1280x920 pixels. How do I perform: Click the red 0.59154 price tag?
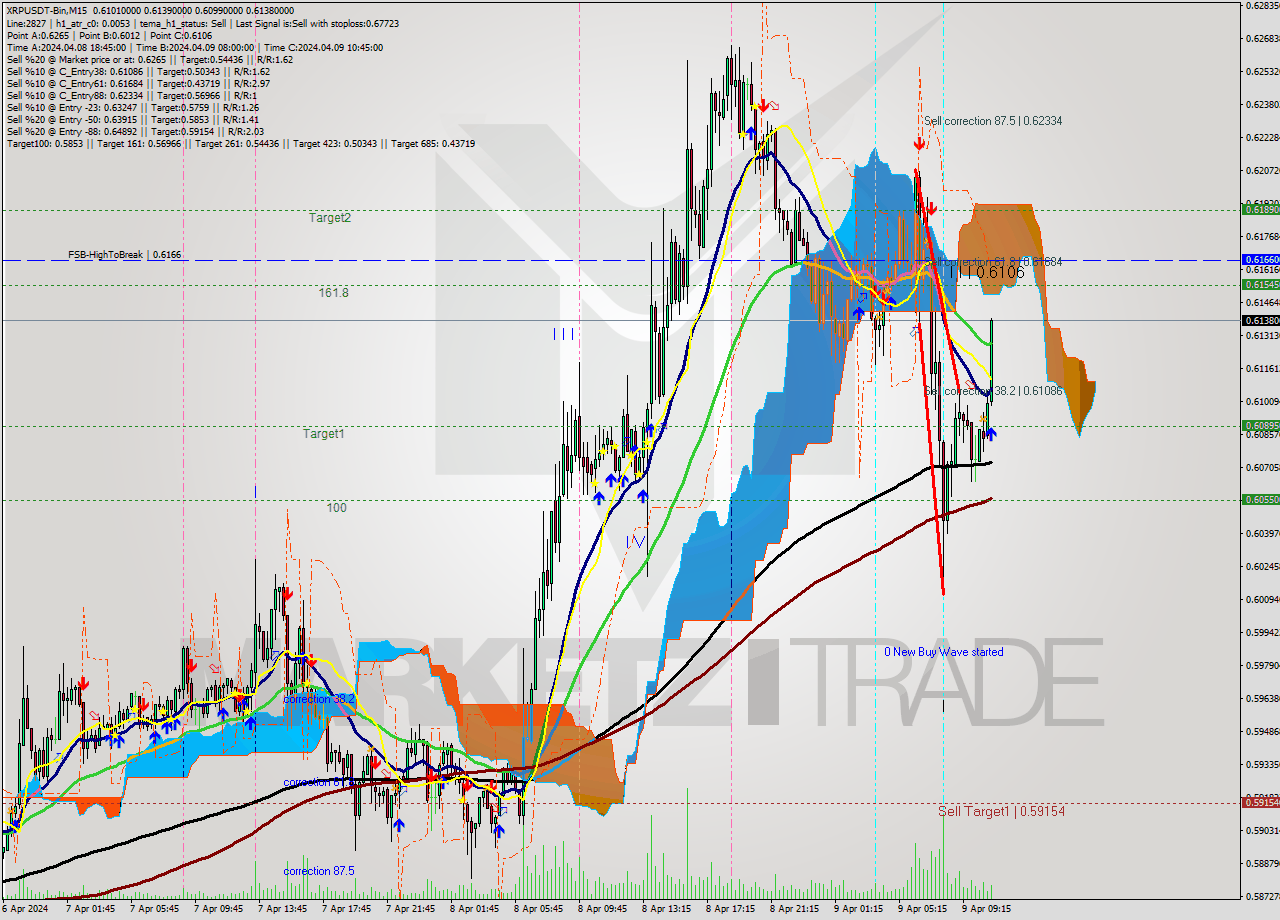[x=1260, y=802]
